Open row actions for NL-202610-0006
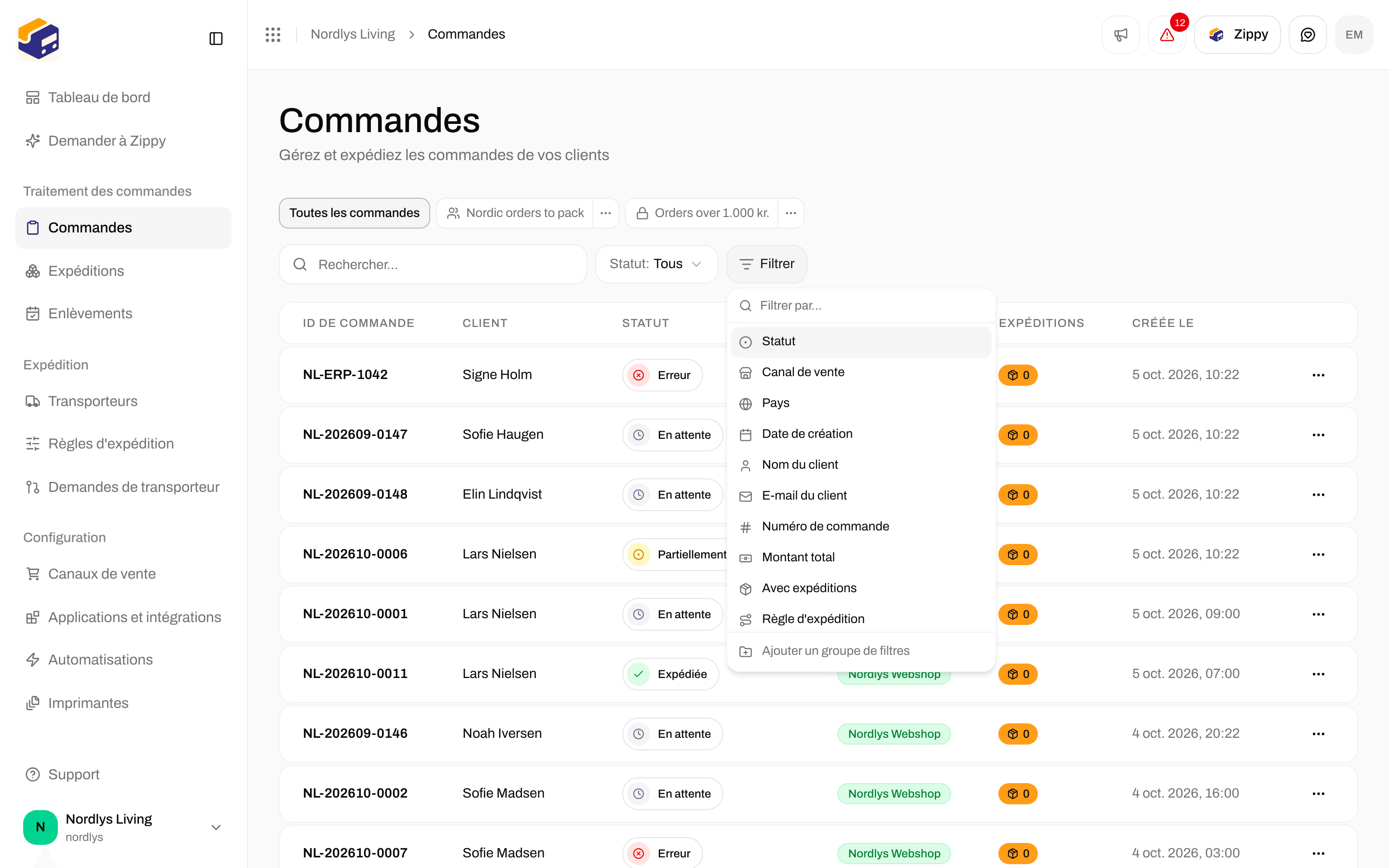The height and width of the screenshot is (868, 1389). click(1319, 555)
